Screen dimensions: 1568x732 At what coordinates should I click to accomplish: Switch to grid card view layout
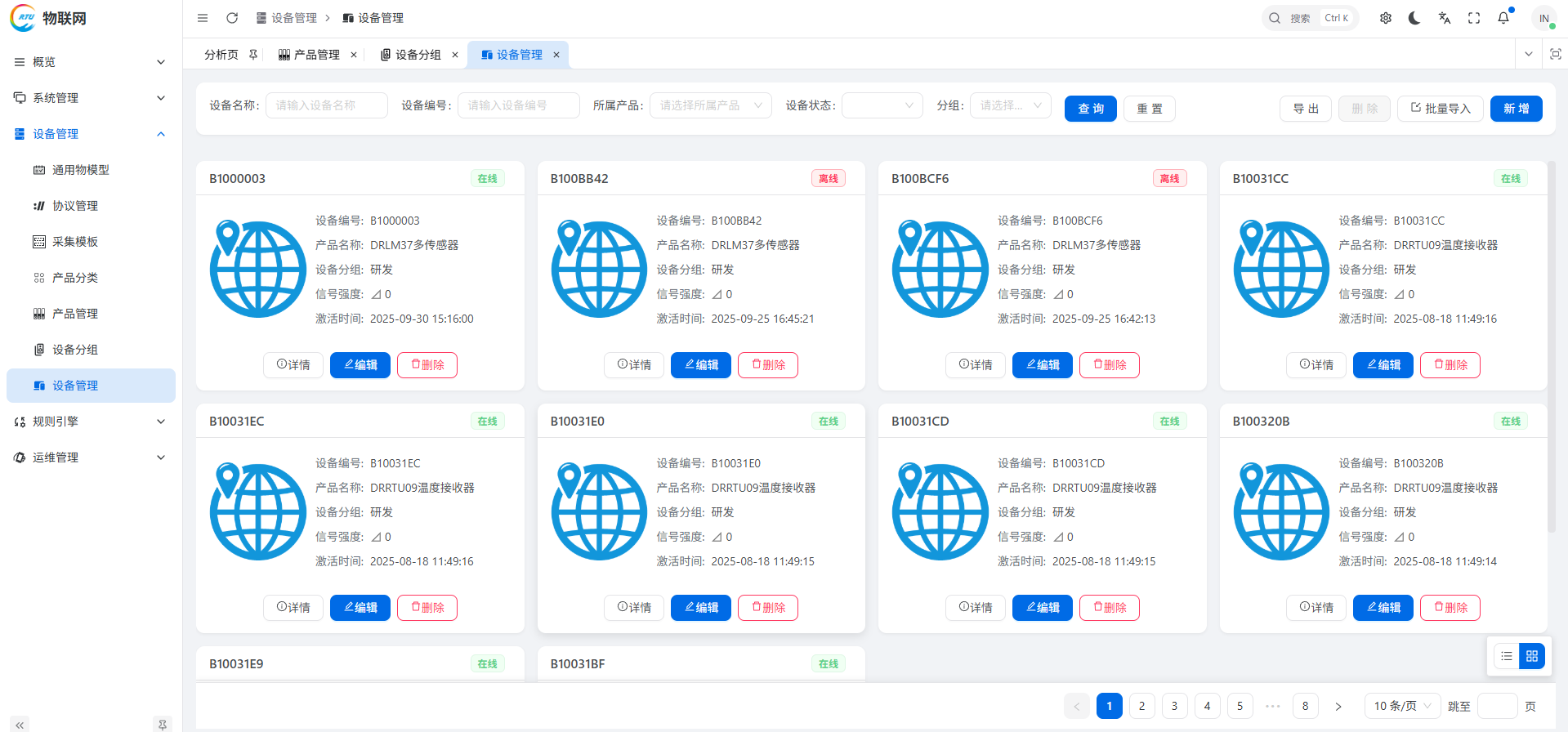pyautogui.click(x=1532, y=656)
